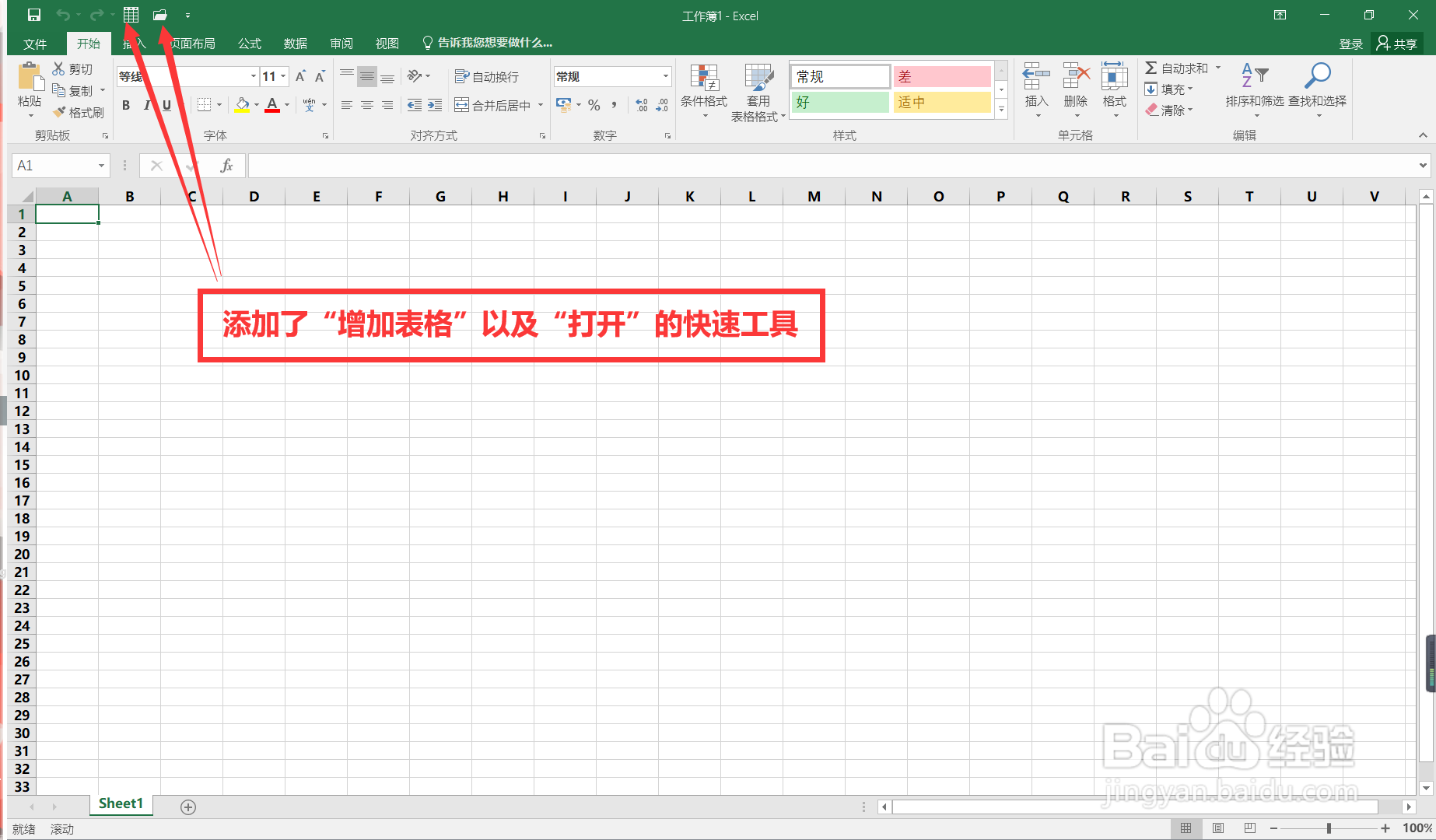
Task: Toggle underline formatting
Action: tap(166, 104)
